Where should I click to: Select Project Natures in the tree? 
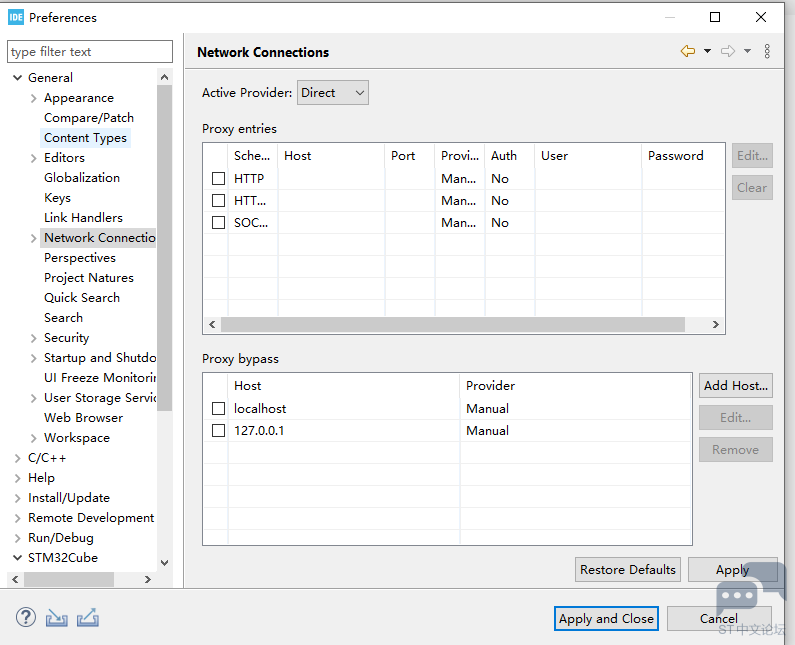89,278
